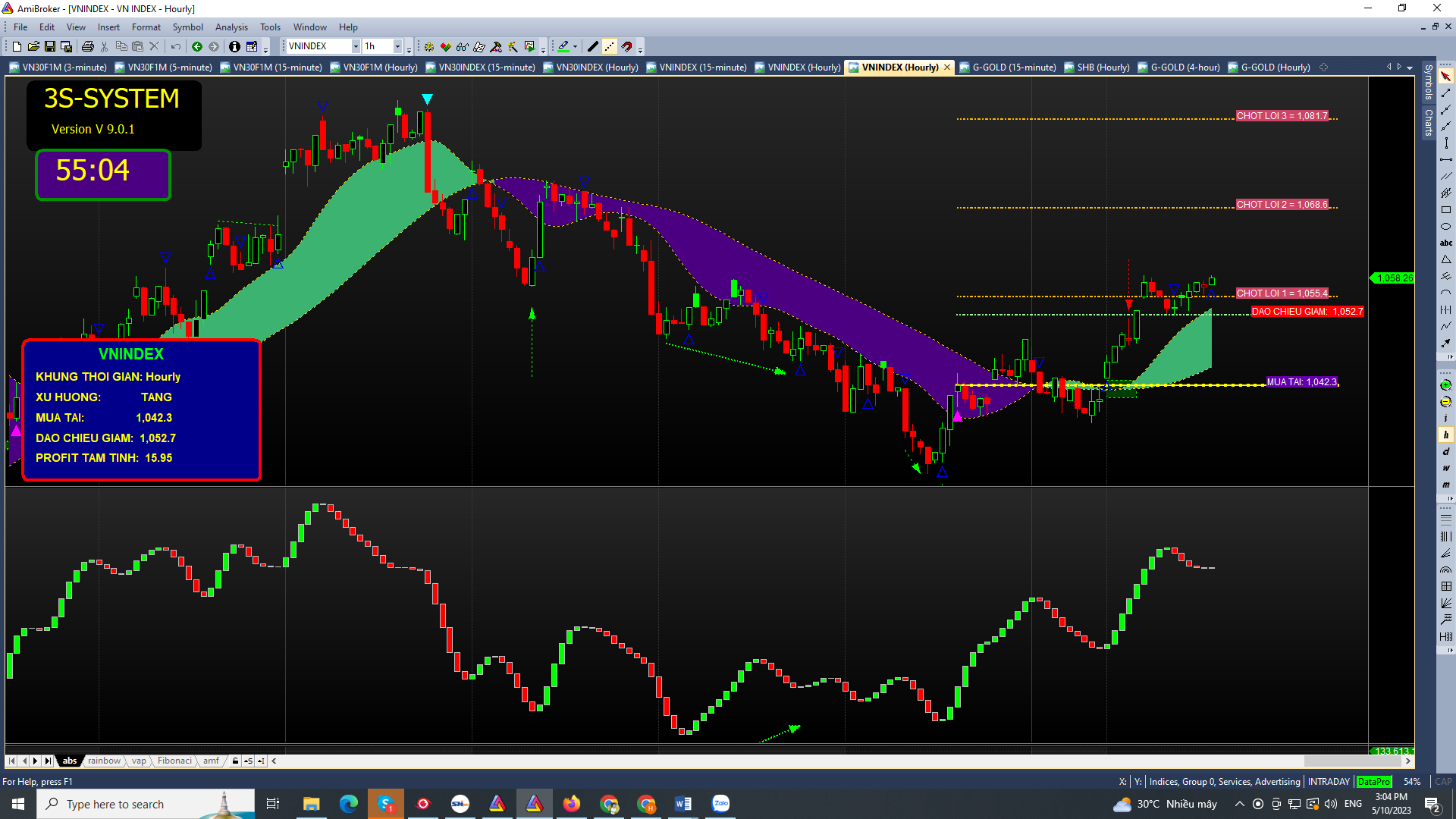The image size is (1456, 819).
Task: Click the zoom in magnifier icon
Action: (1445, 385)
